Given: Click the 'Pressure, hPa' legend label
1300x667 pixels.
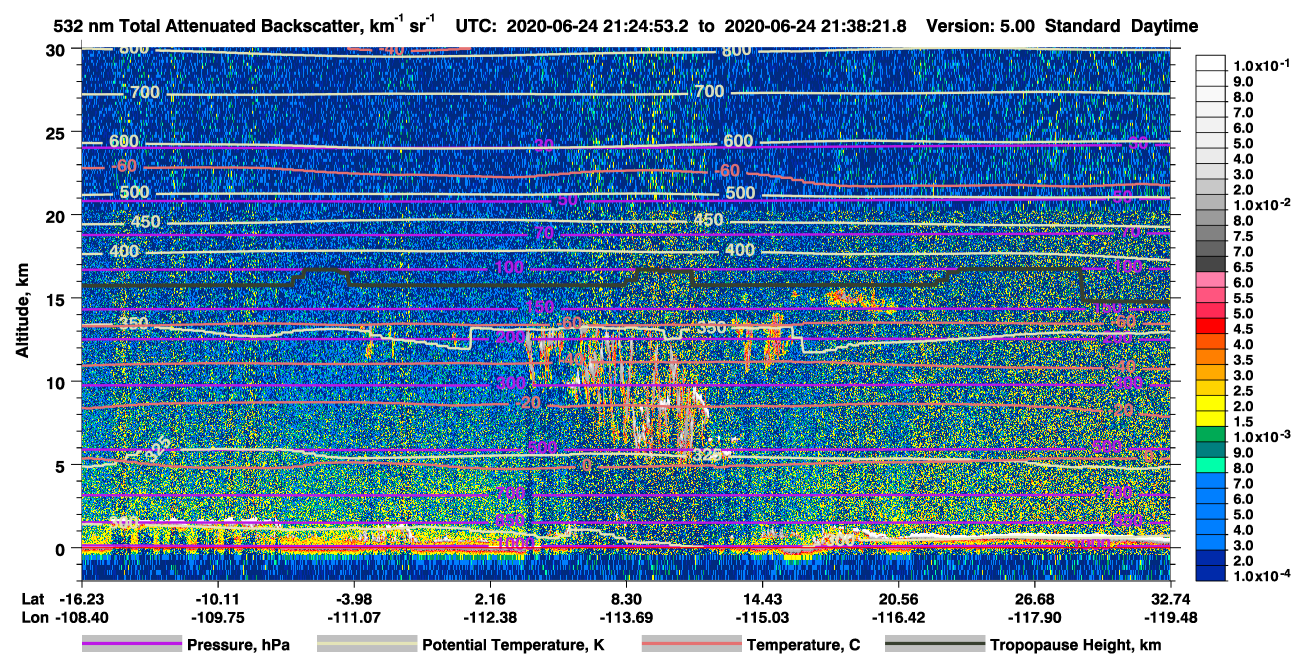Looking at the screenshot, I should 238,646.
